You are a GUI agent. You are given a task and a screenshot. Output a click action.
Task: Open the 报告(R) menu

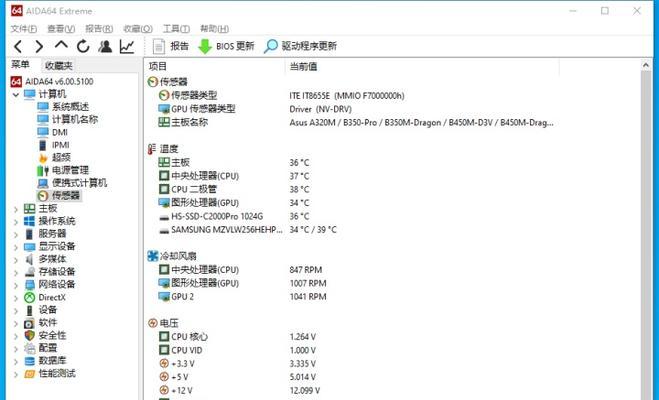(x=99, y=29)
